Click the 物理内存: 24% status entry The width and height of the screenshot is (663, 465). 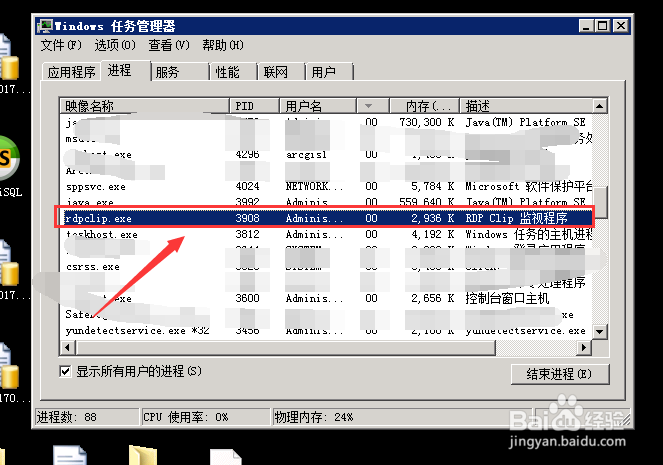[403, 417]
